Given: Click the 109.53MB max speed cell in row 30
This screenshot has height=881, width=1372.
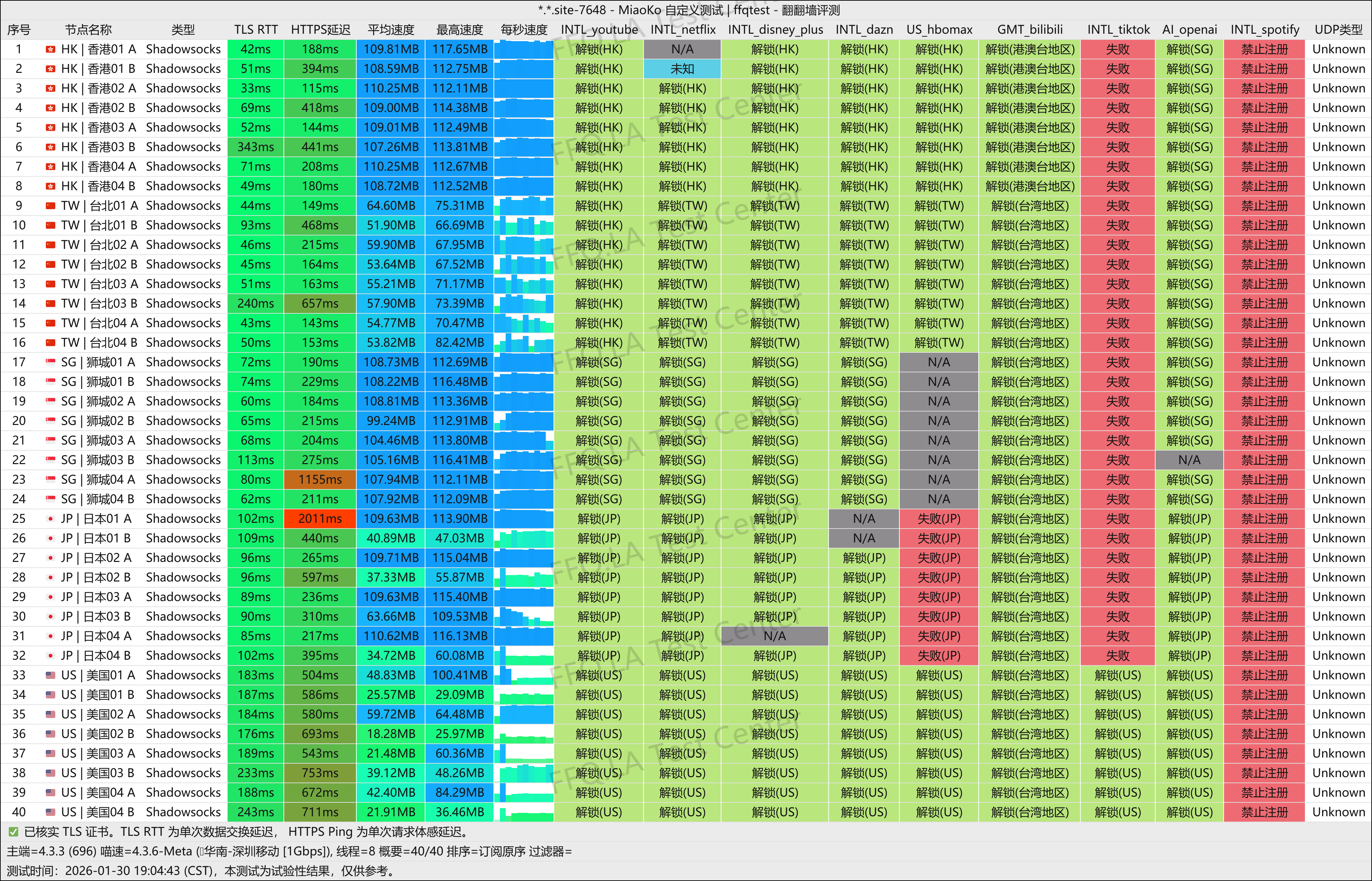Looking at the screenshot, I should [459, 617].
